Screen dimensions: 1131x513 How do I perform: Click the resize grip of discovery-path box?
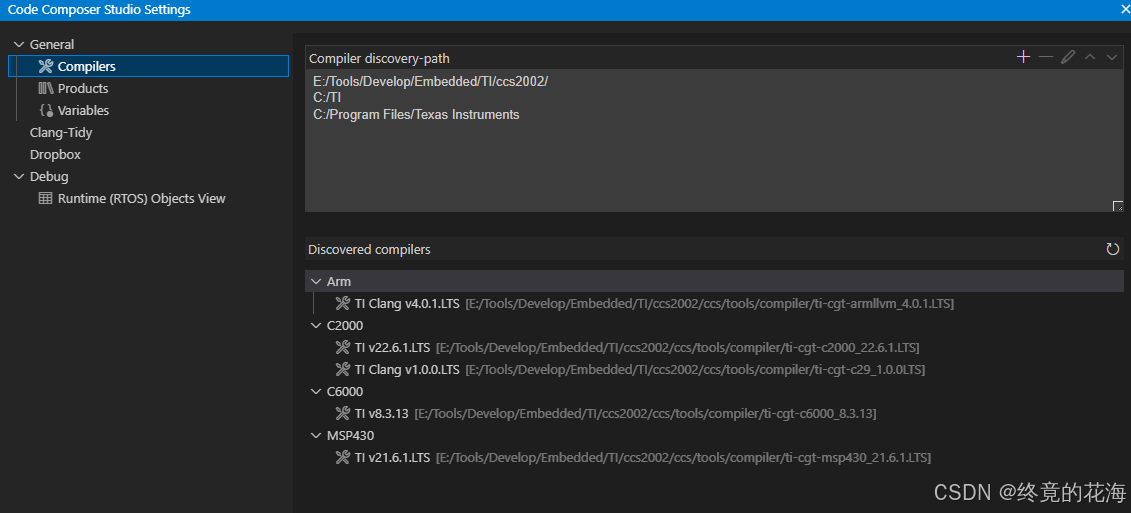pyautogui.click(x=1117, y=206)
